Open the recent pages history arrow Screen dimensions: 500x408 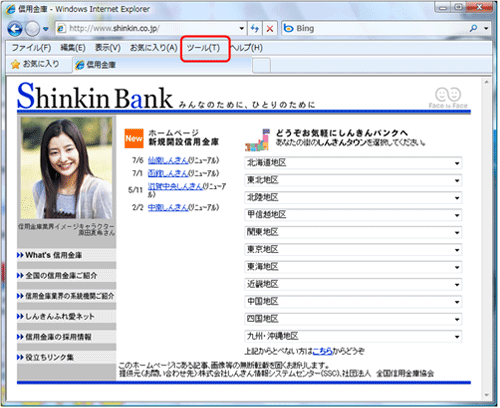(46, 29)
